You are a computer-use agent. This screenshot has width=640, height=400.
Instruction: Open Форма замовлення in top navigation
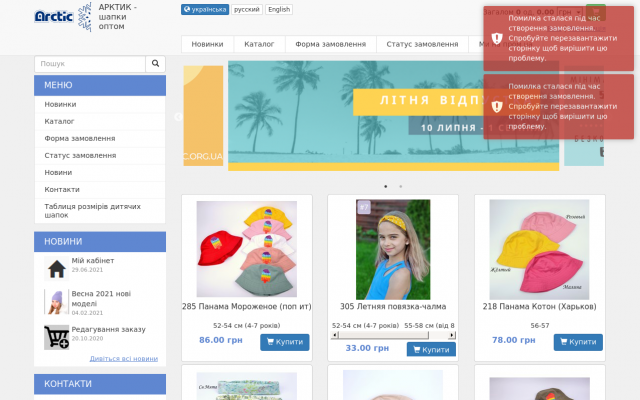(x=331, y=44)
